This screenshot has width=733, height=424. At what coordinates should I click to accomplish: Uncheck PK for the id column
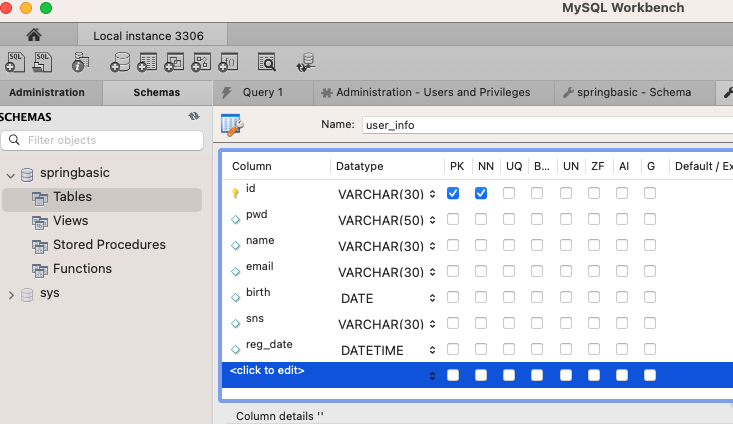tap(453, 193)
